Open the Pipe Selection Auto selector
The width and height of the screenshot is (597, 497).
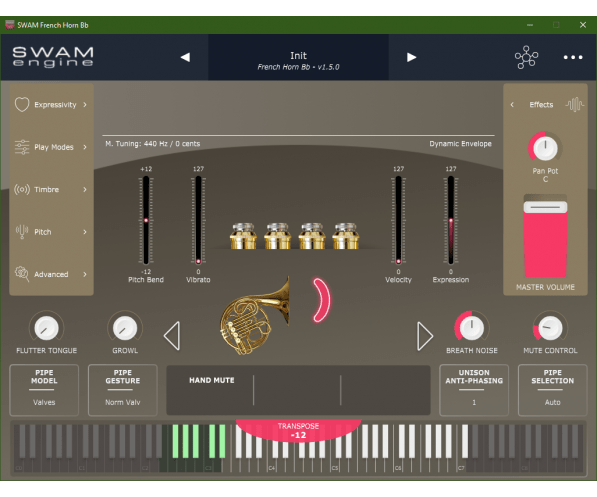(552, 390)
